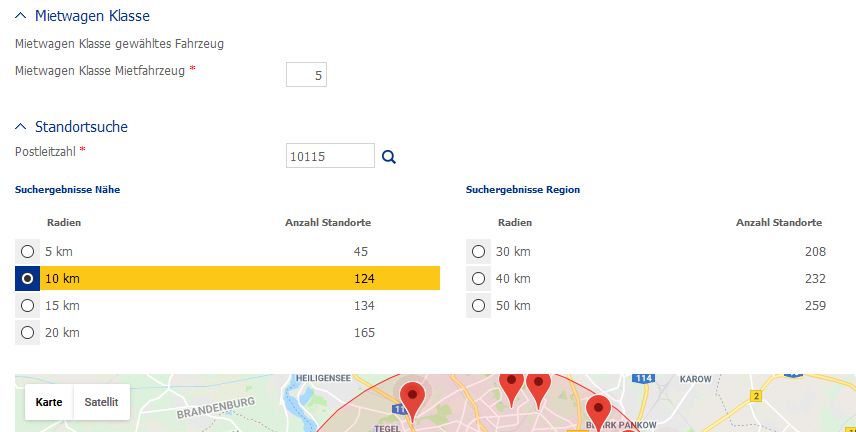Switch map to Karte view
The width and height of the screenshot is (856, 432).
(49, 402)
